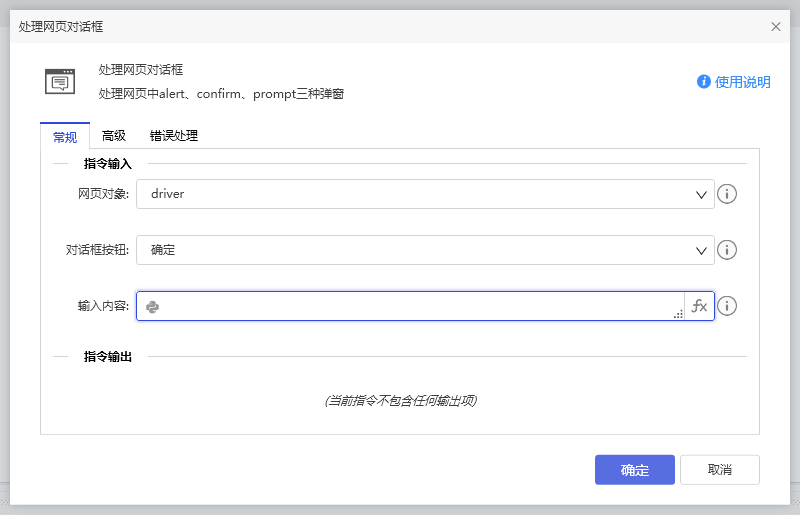
Task: Expand the 网页对象 dropdown chevron arrow
Action: click(701, 195)
